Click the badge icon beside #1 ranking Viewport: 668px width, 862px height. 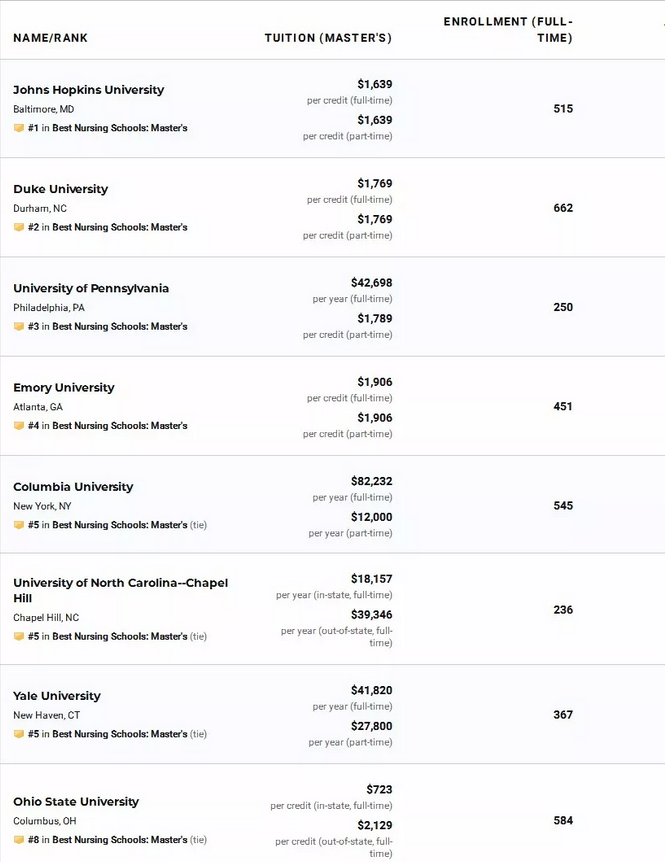coord(19,128)
